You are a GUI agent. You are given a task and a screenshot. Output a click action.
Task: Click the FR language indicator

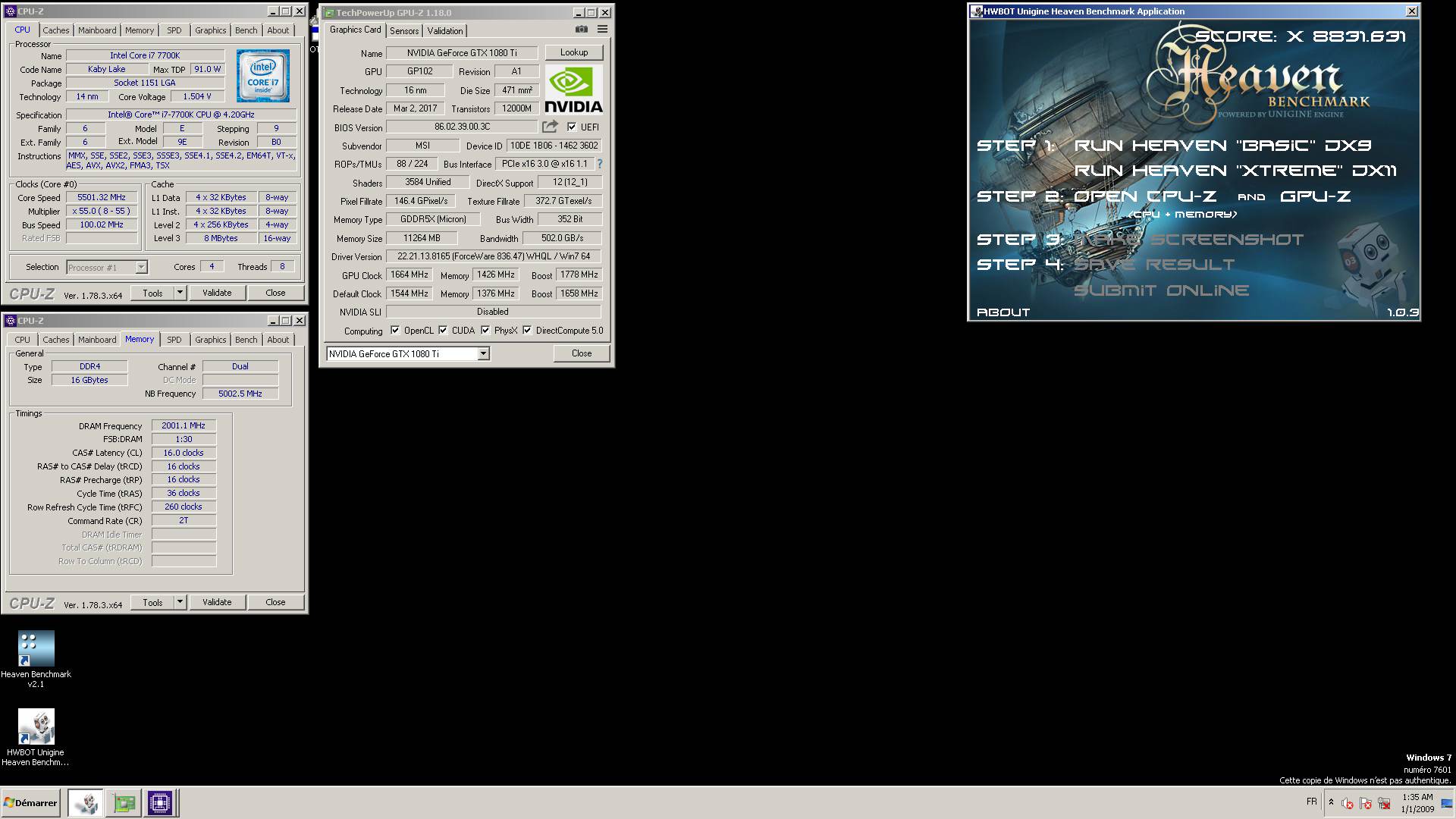[1311, 802]
